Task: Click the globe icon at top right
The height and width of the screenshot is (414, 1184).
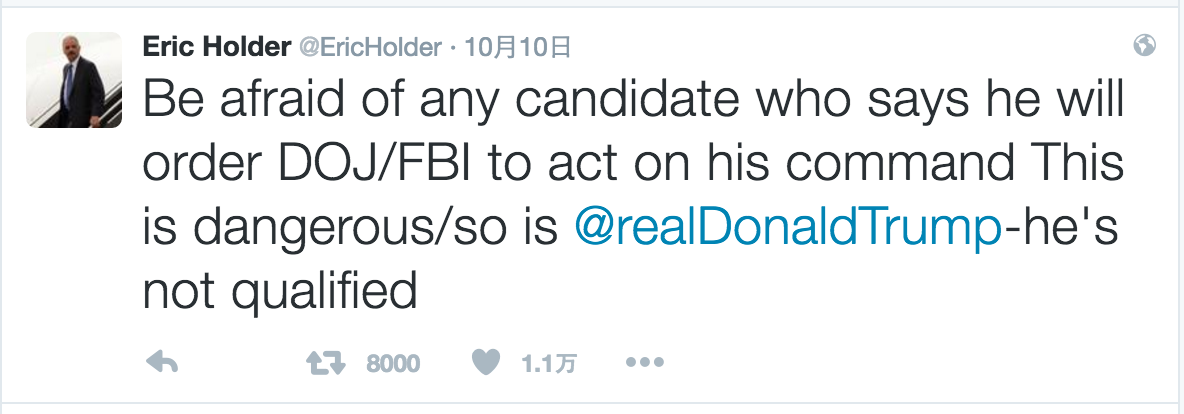Action: pyautogui.click(x=1146, y=46)
